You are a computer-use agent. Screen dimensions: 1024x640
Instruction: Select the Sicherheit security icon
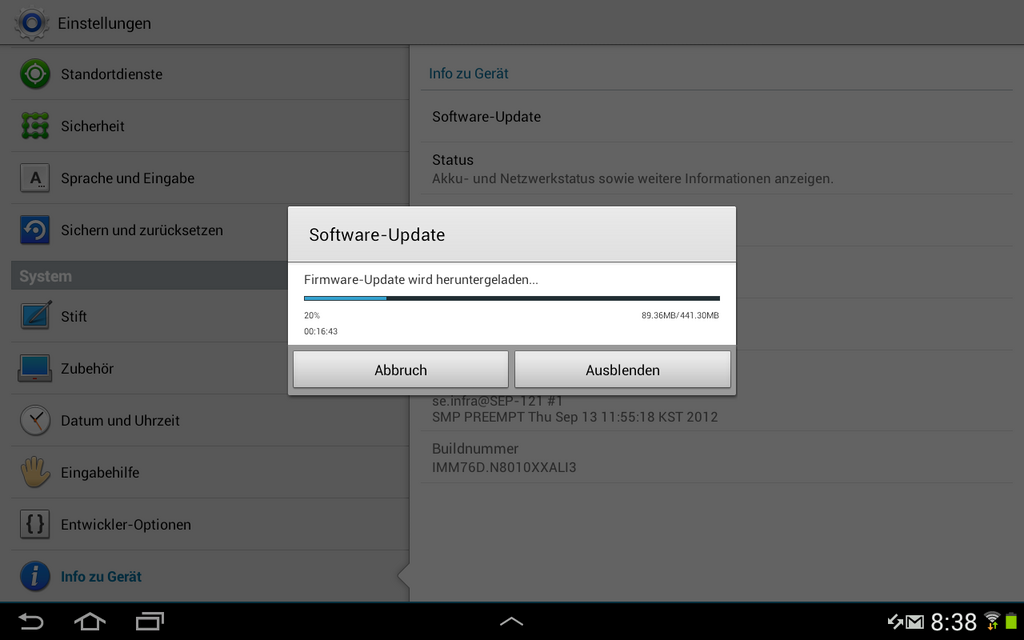click(x=35, y=125)
